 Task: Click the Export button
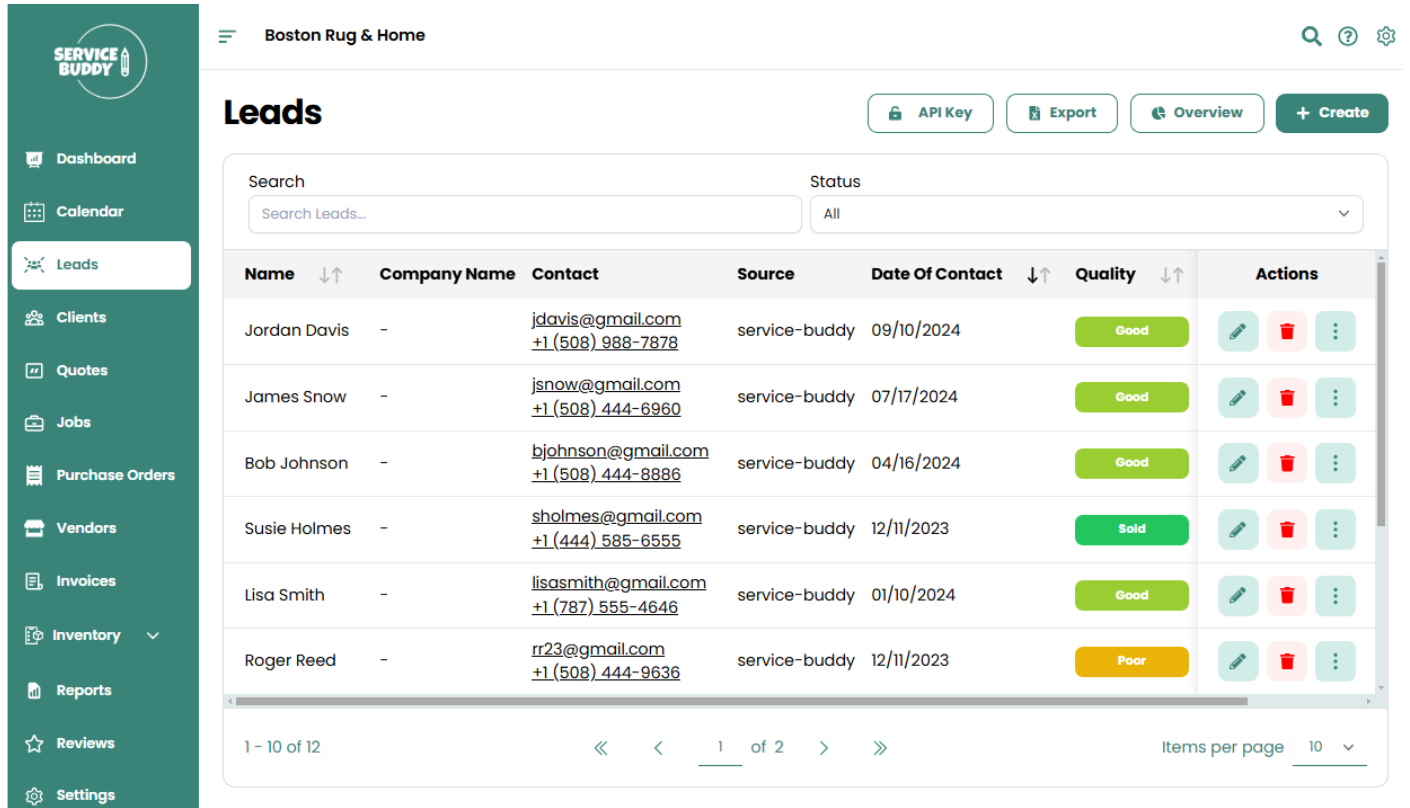pyautogui.click(x=1062, y=113)
